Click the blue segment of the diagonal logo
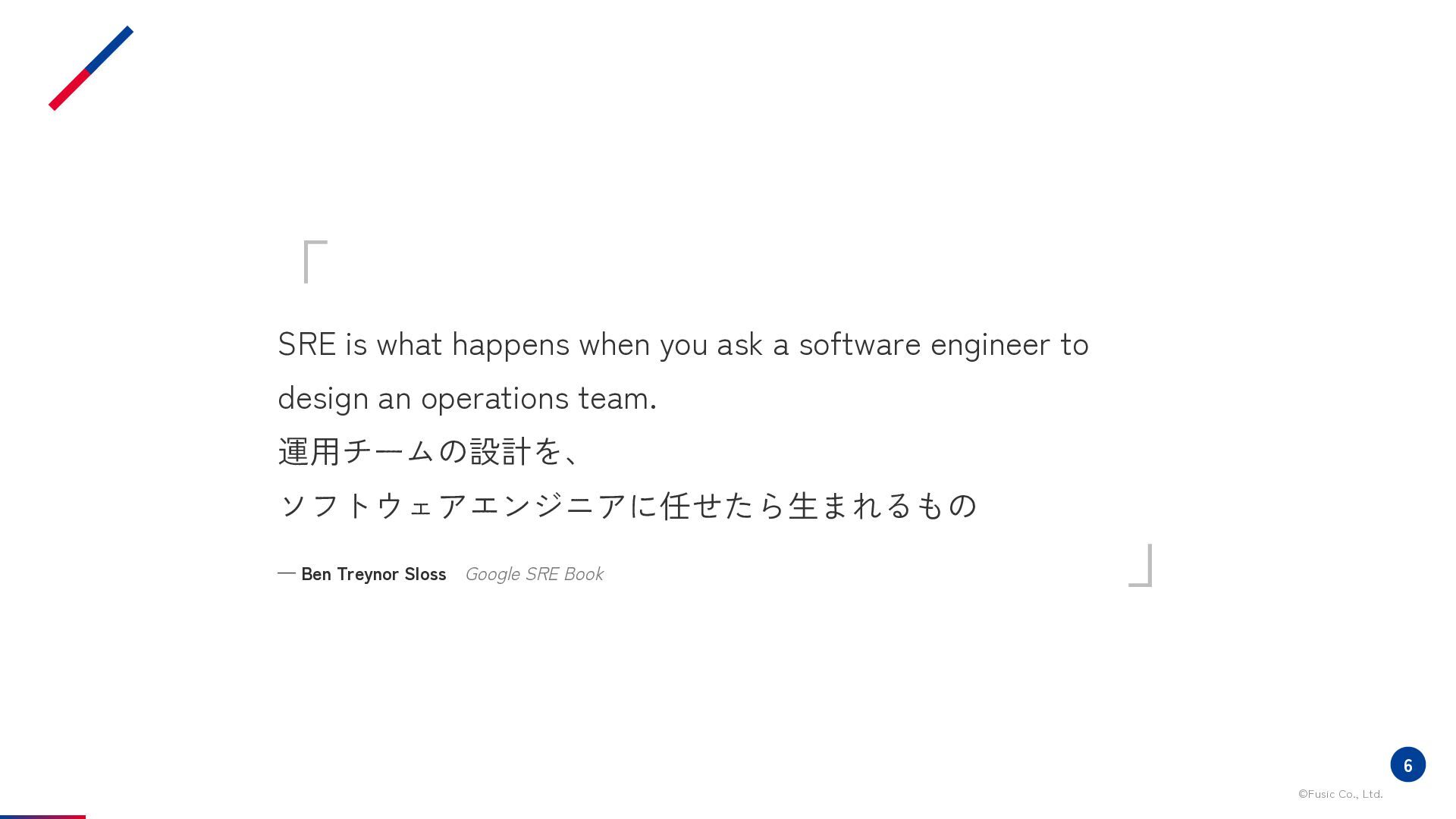1456x819 pixels. click(x=109, y=50)
